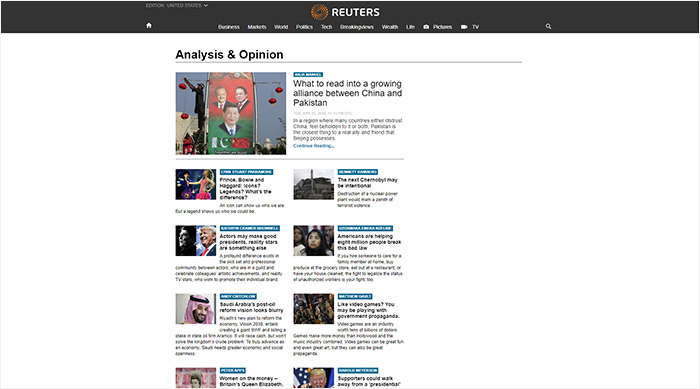
Task: Click the Andy Critchlow author tag
Action: point(238,297)
